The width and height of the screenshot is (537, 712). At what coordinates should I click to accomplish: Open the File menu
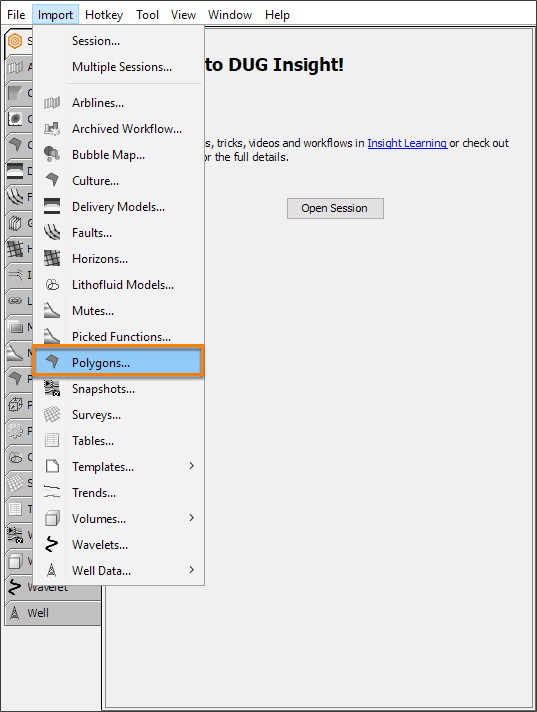[16, 15]
